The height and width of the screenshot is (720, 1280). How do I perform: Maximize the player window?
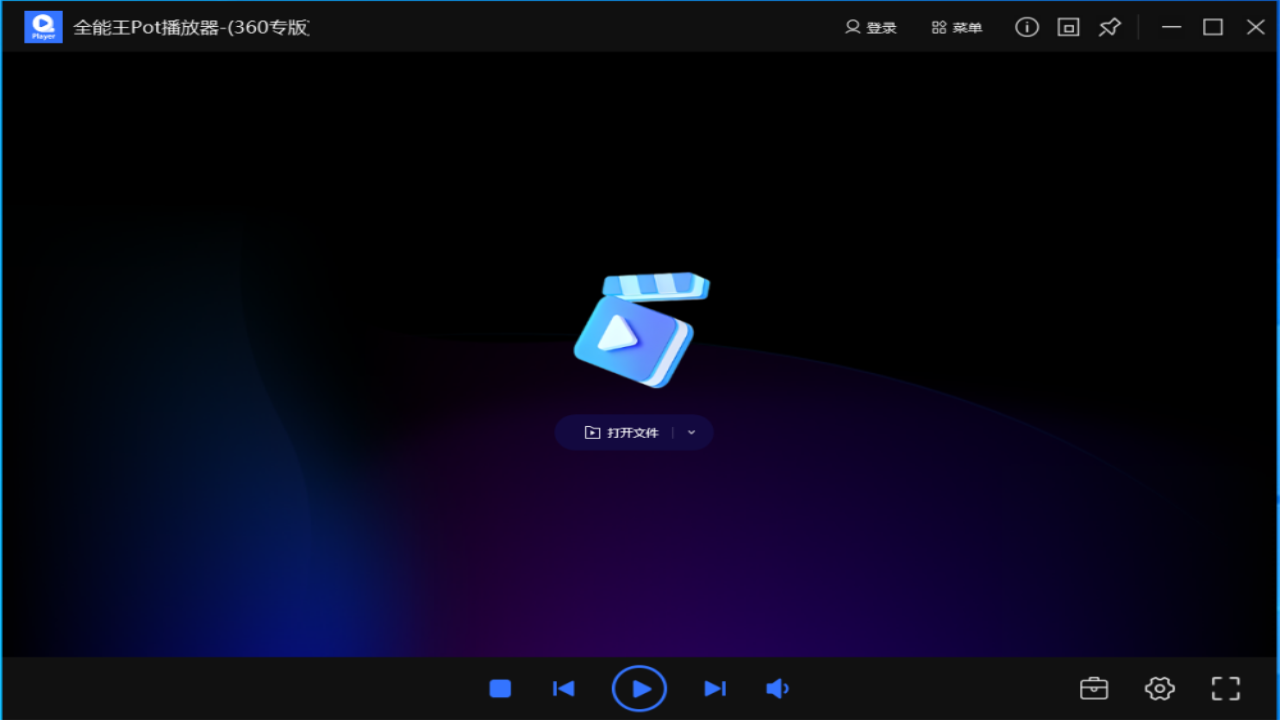point(1213,27)
